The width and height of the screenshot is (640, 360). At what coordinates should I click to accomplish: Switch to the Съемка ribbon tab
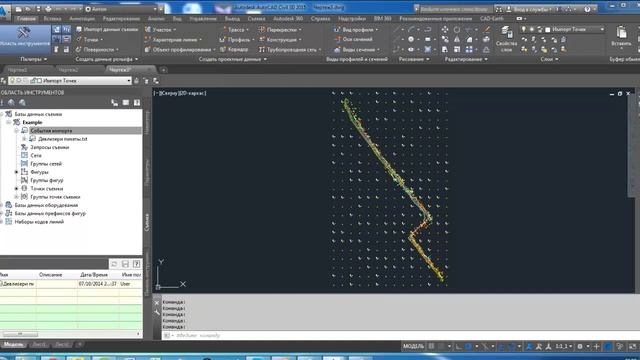(x=256, y=19)
